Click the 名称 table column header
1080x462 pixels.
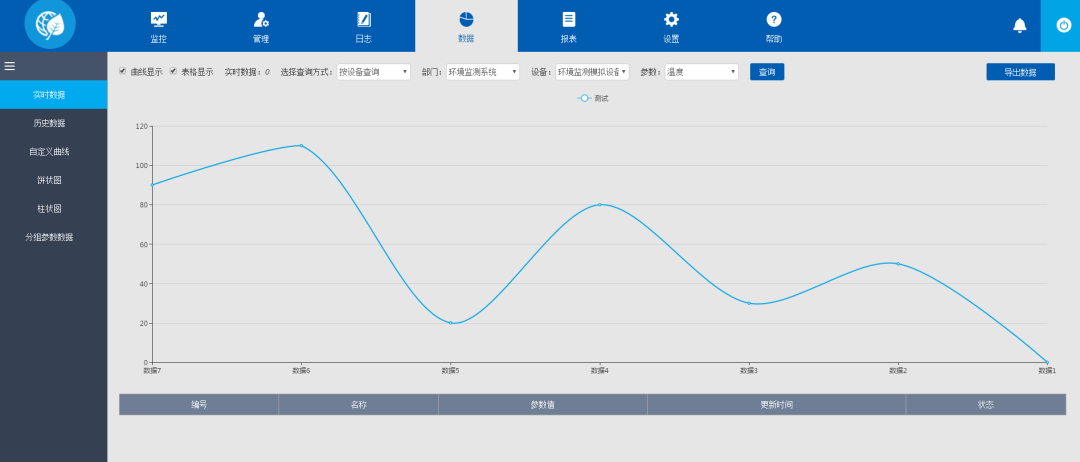click(358, 405)
